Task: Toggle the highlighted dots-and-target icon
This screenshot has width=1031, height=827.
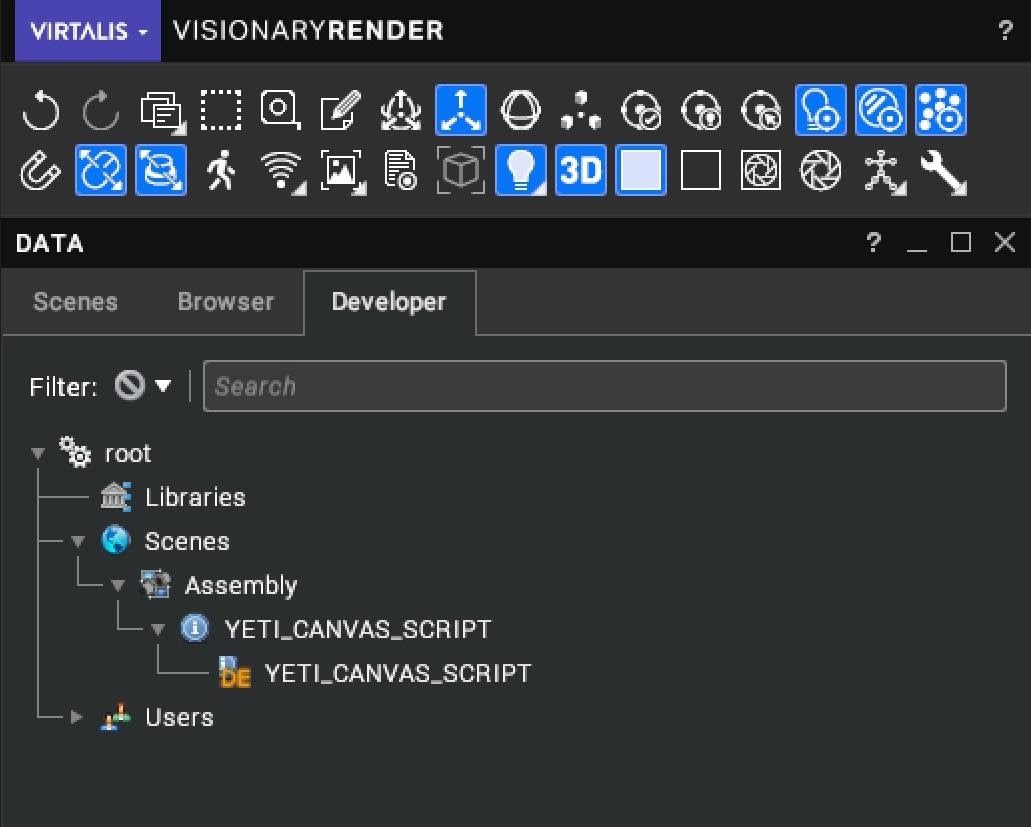Action: [x=940, y=110]
